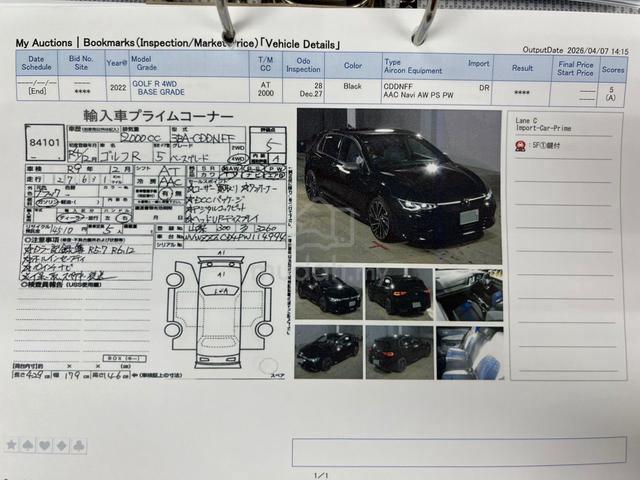
Task: Open the dashboard interior thumbnail
Action: point(469,294)
